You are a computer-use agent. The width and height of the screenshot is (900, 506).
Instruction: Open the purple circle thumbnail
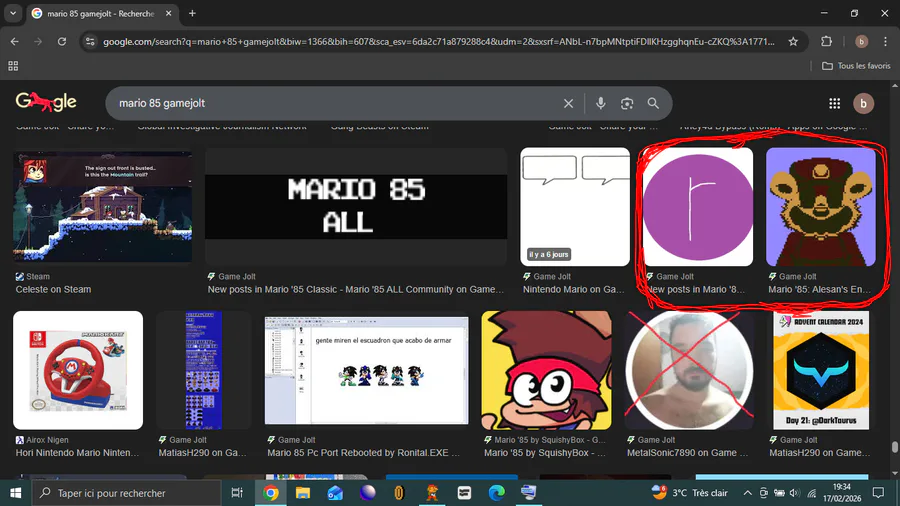[697, 207]
